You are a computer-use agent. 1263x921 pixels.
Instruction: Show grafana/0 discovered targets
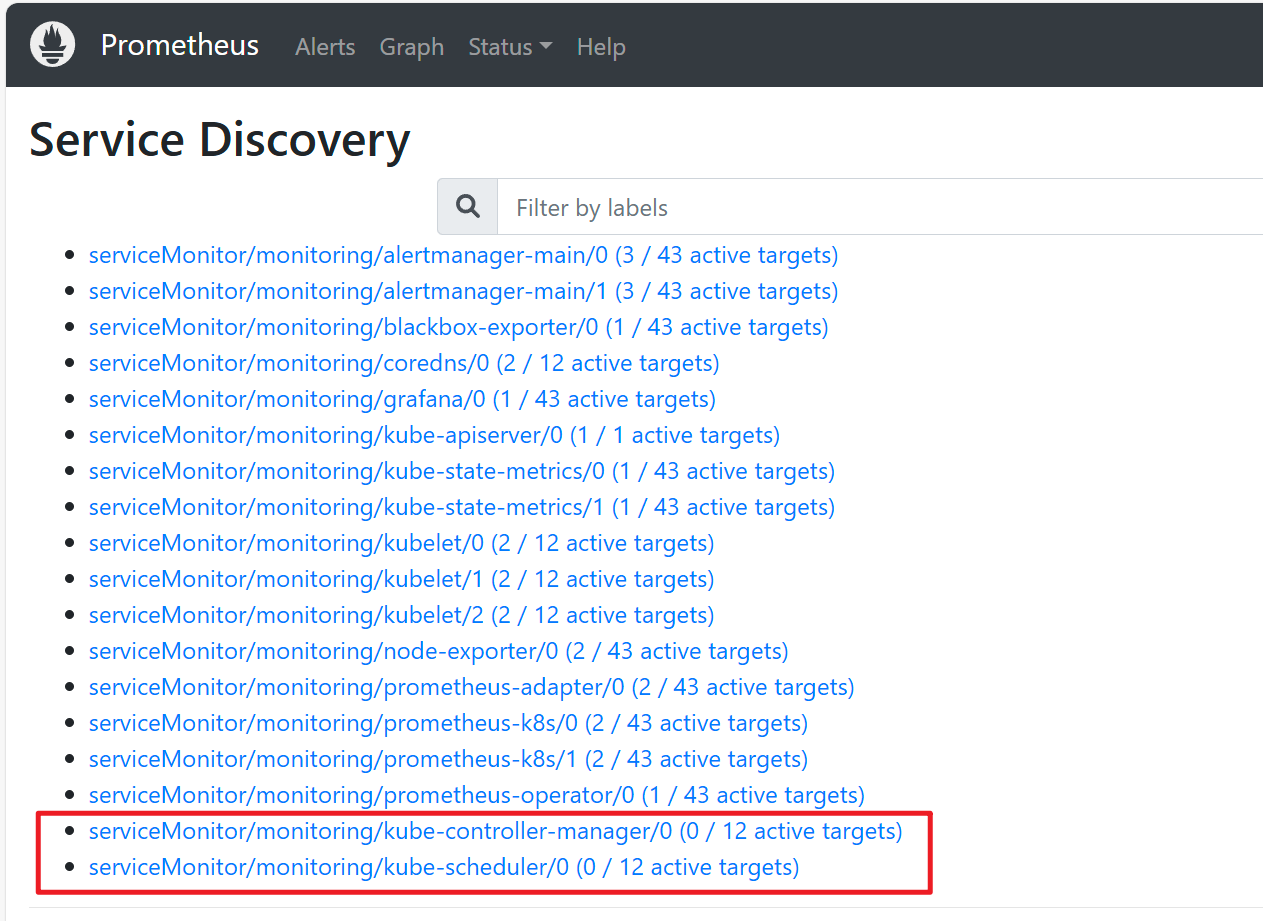pos(402,399)
